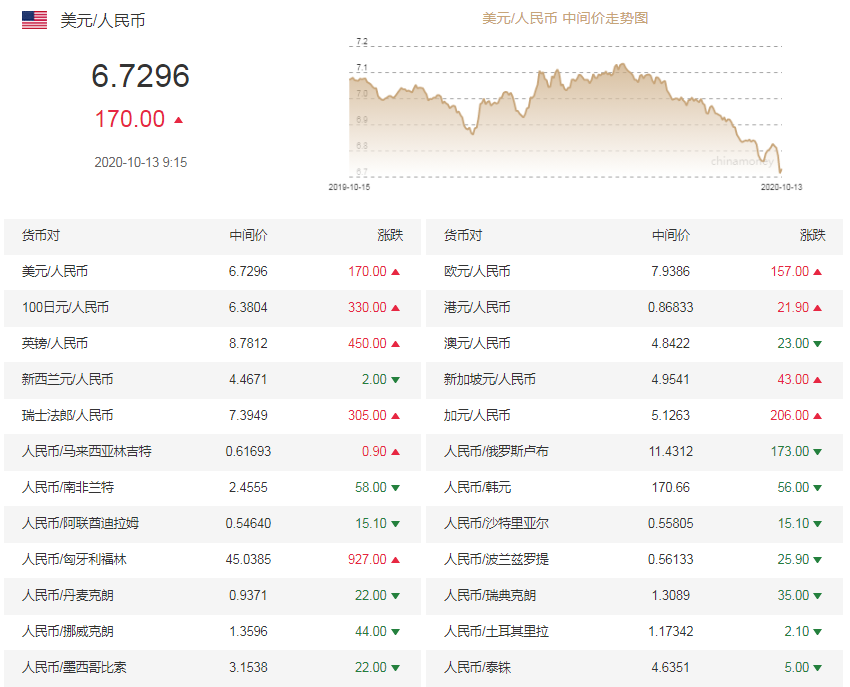
Task: Click the red up arrow in the 欧元/人民币 row
Action: 818,272
